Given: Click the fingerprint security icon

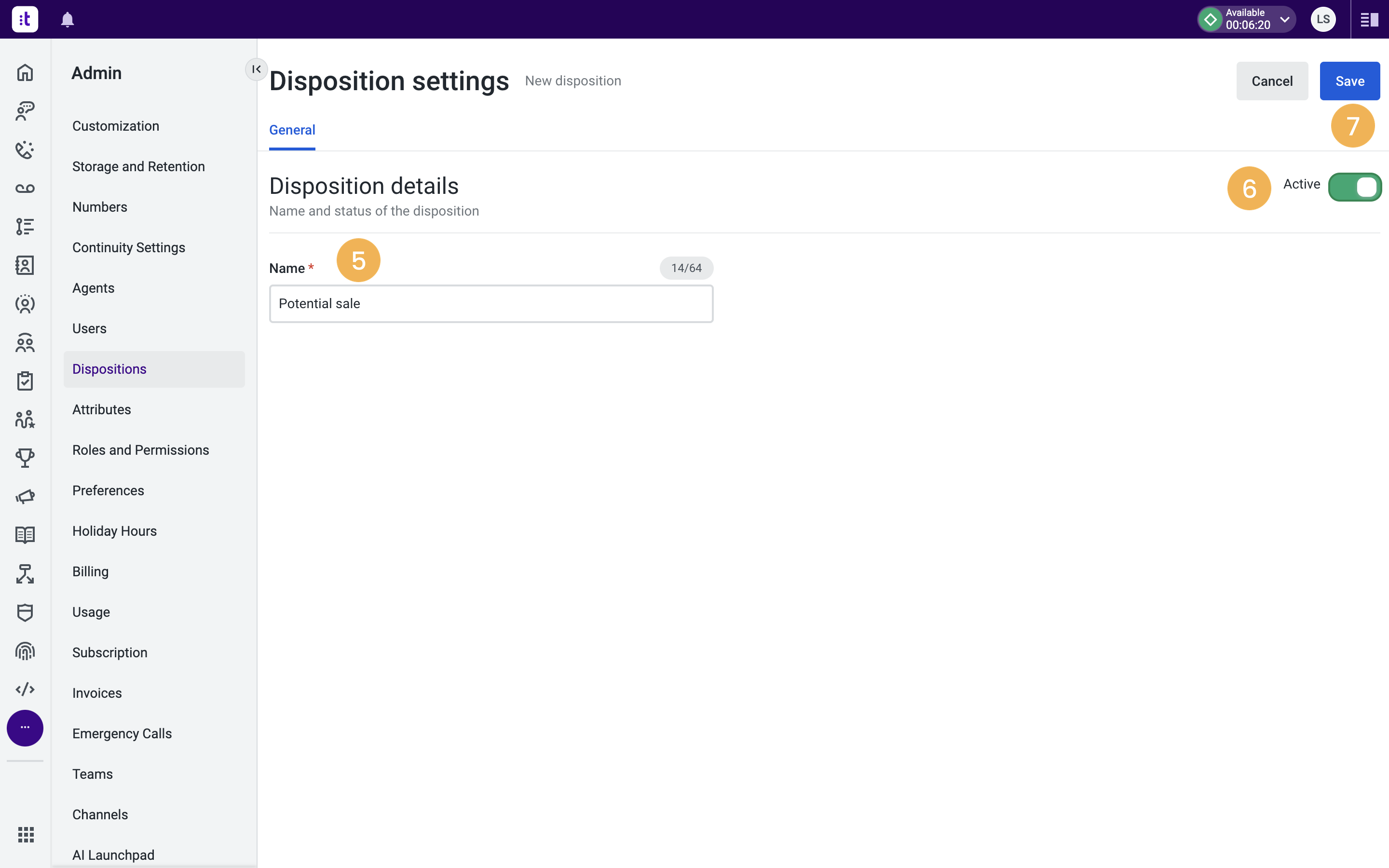Looking at the screenshot, I should pyautogui.click(x=25, y=651).
